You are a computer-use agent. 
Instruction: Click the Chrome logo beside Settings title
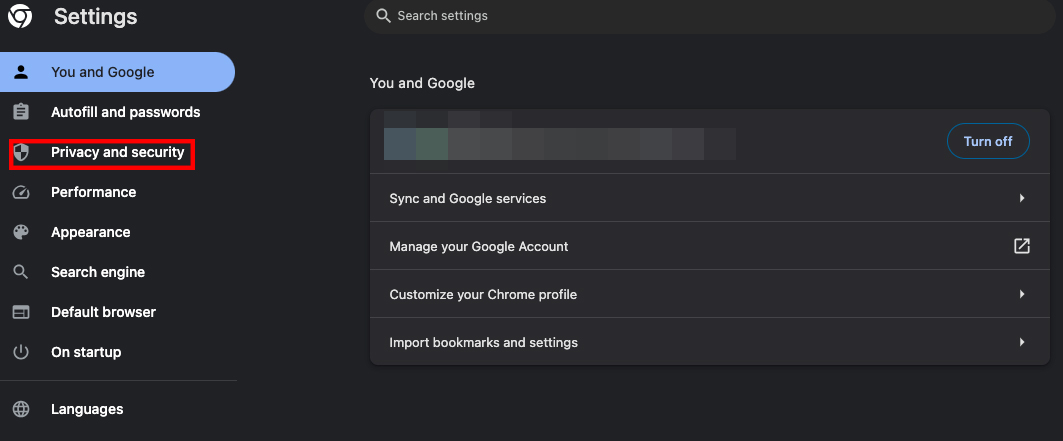click(x=20, y=16)
